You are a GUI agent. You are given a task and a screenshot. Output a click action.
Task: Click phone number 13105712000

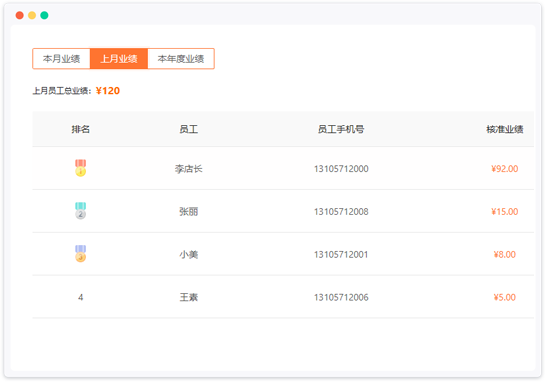[x=341, y=169]
